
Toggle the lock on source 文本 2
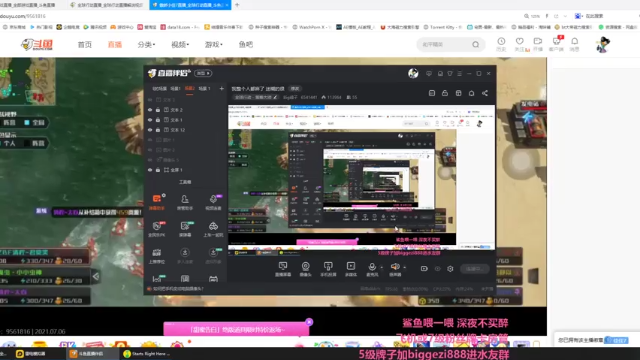pyautogui.click(x=158, y=110)
